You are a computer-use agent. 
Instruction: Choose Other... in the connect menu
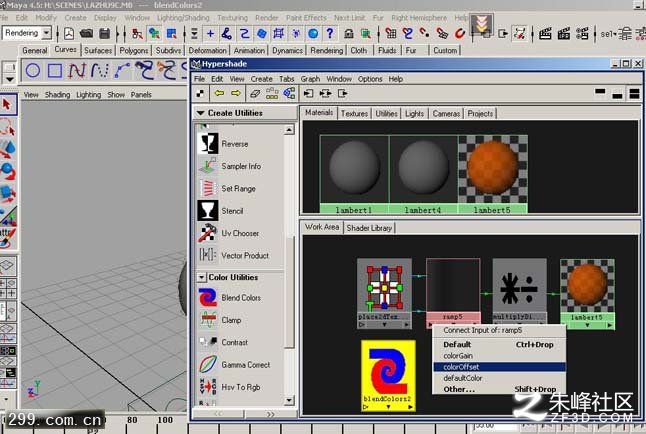(x=500, y=389)
